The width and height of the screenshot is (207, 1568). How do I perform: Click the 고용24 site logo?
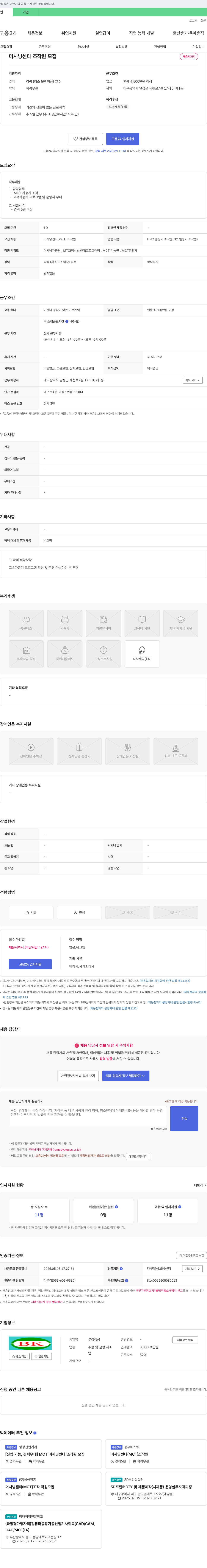[x=8, y=33]
